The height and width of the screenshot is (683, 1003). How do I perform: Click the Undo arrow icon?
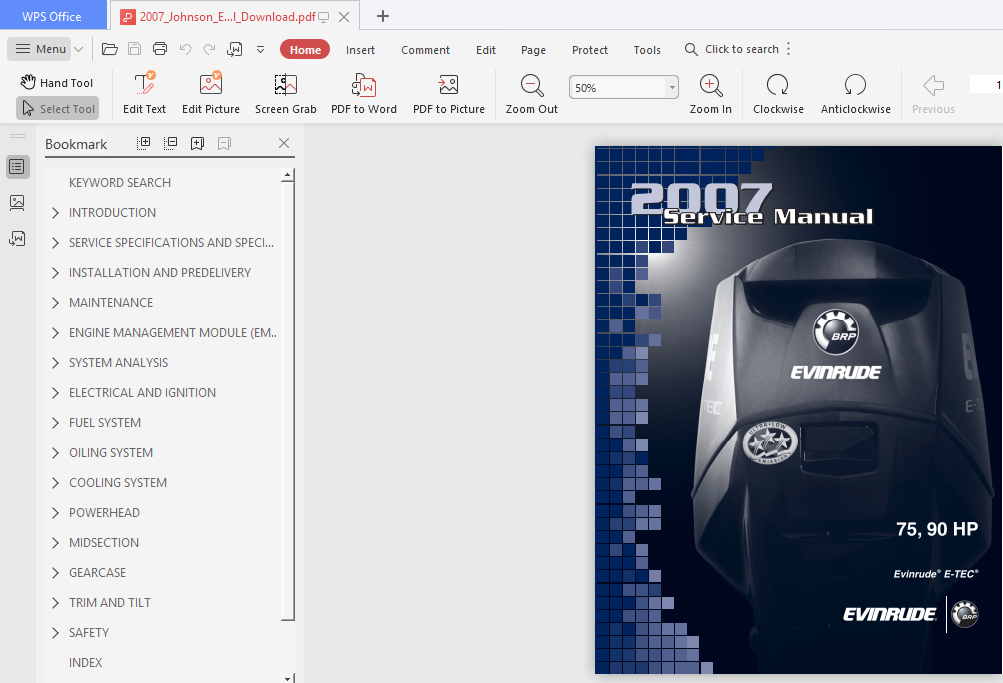coord(186,49)
